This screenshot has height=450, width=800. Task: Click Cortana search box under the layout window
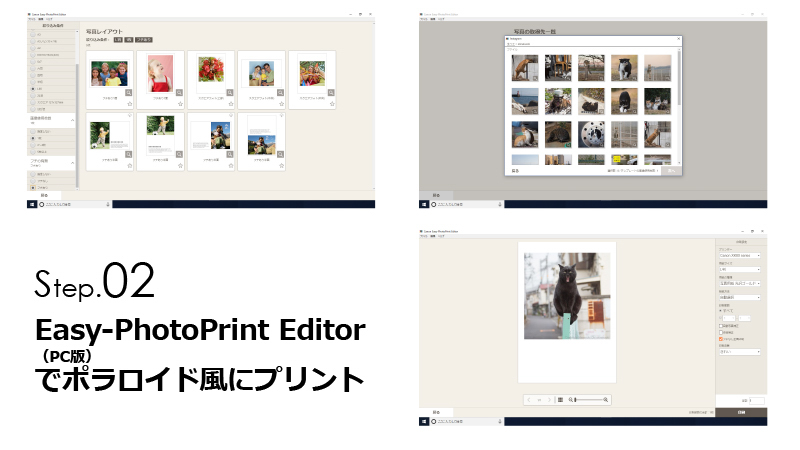tap(74, 204)
